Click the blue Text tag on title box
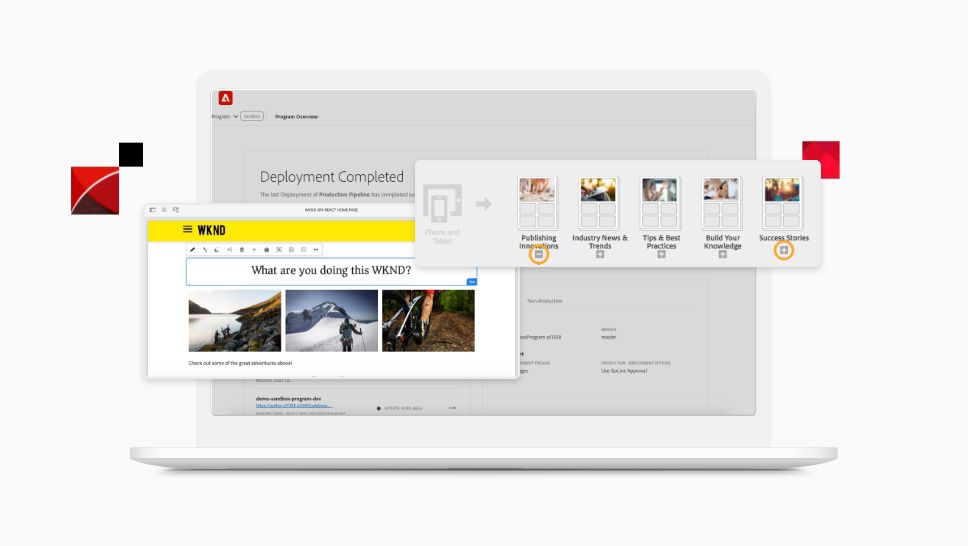 (472, 282)
